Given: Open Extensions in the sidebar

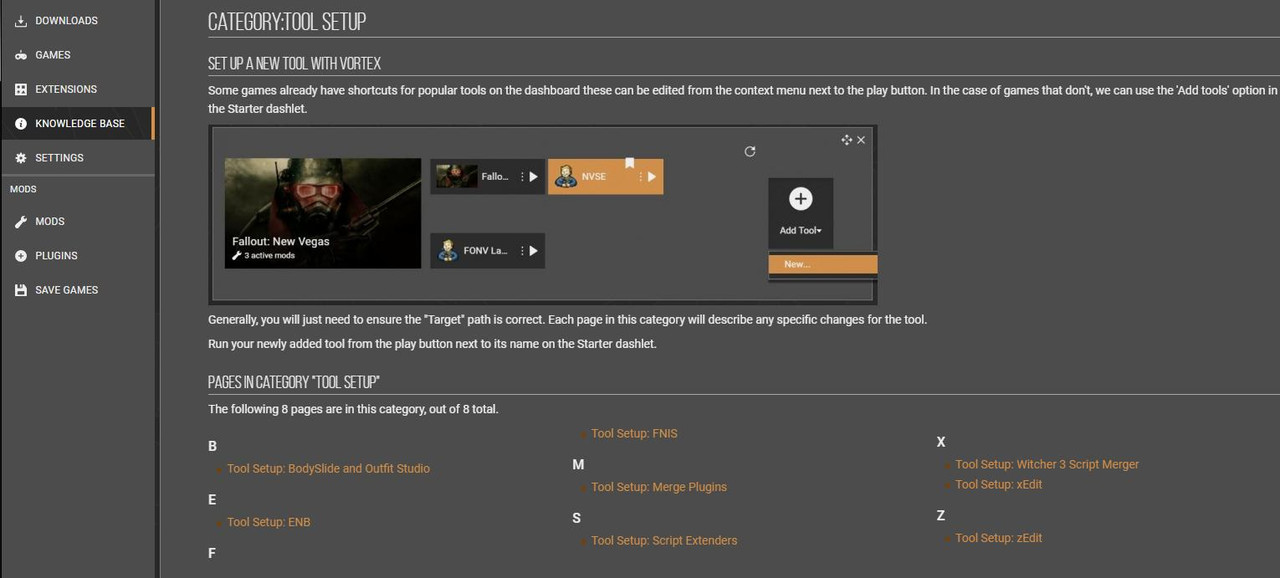Looking at the screenshot, I should click(77, 89).
